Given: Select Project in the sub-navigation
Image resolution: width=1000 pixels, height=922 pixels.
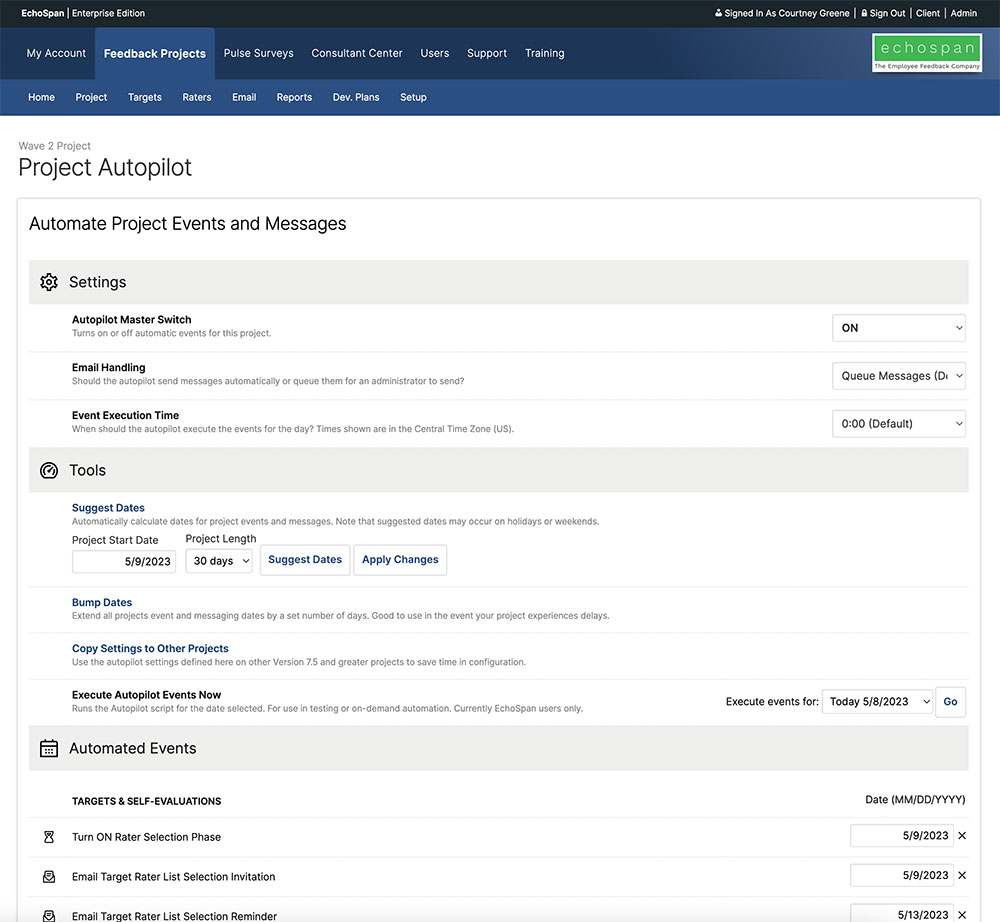Looking at the screenshot, I should click(91, 98).
